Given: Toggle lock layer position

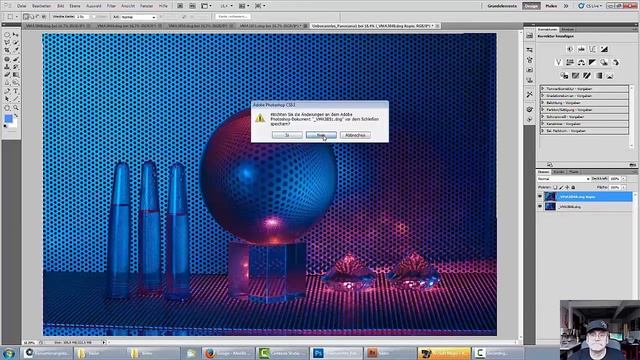Looking at the screenshot, I should 567,187.
